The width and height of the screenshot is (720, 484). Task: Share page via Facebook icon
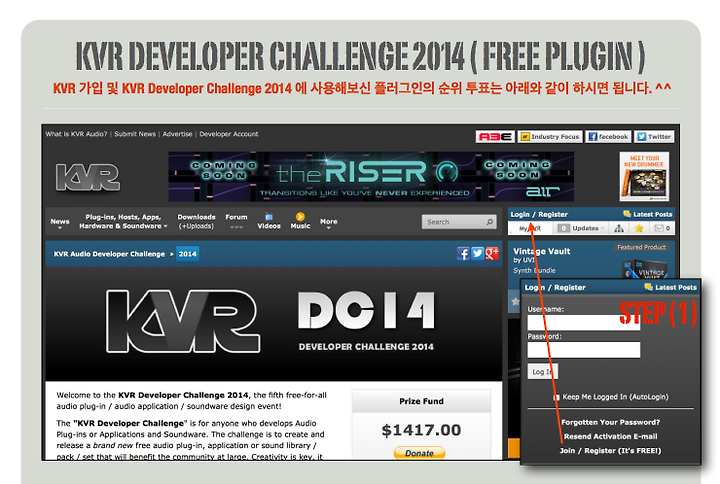coord(463,253)
